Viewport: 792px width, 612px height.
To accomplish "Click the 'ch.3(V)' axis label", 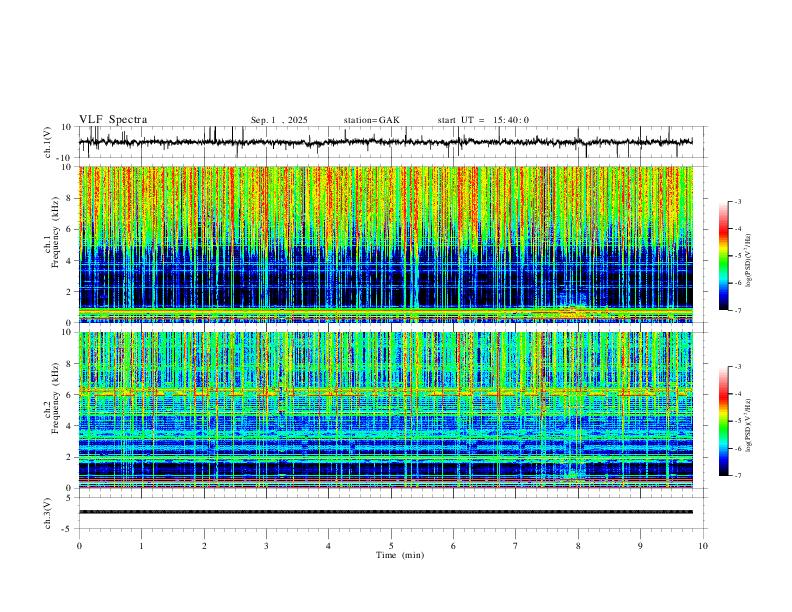I will pyautogui.click(x=48, y=514).
